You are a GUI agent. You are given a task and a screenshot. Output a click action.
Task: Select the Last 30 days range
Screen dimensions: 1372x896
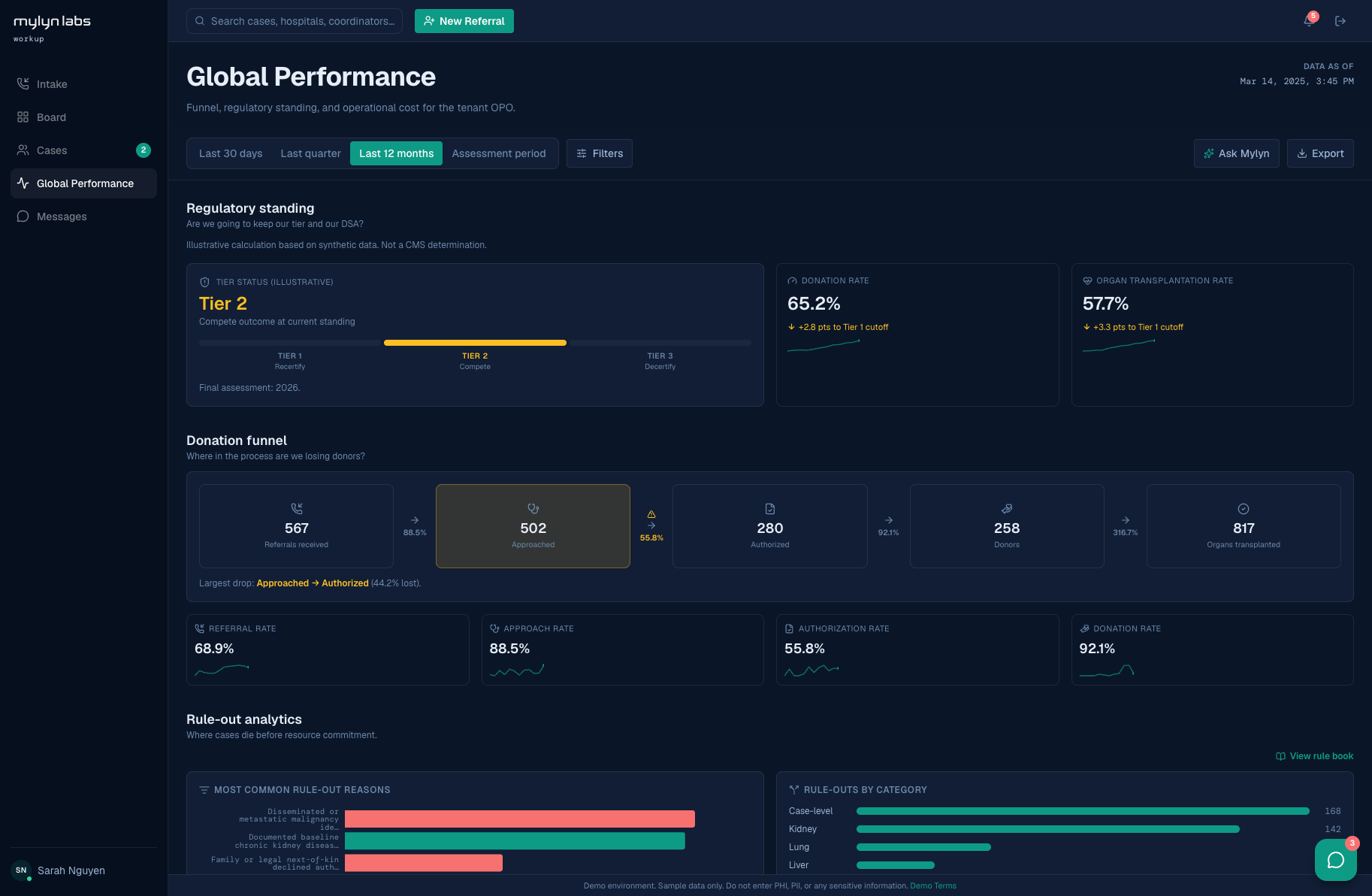tap(231, 153)
